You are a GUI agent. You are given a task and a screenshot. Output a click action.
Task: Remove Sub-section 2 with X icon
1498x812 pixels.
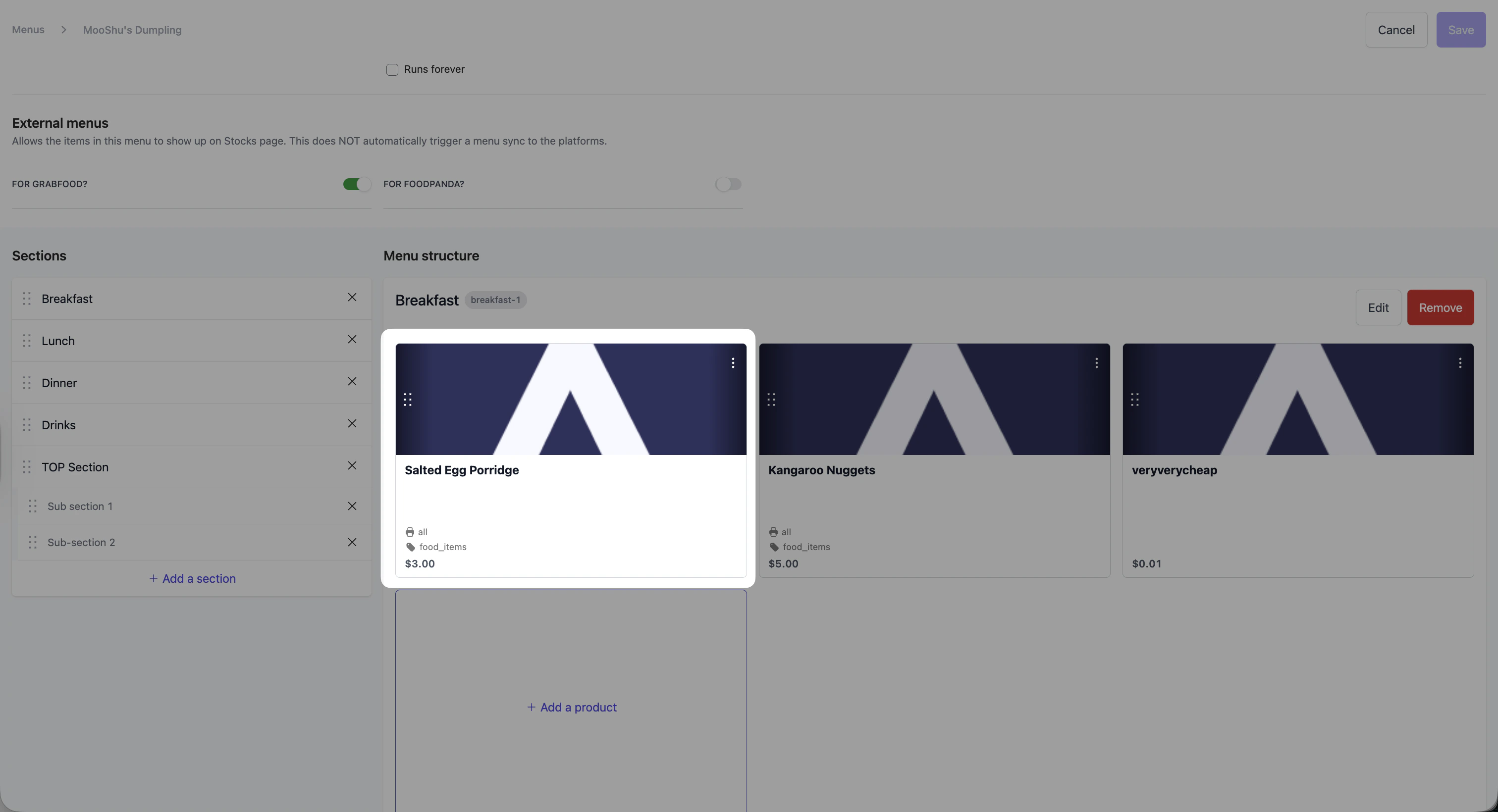[352, 542]
